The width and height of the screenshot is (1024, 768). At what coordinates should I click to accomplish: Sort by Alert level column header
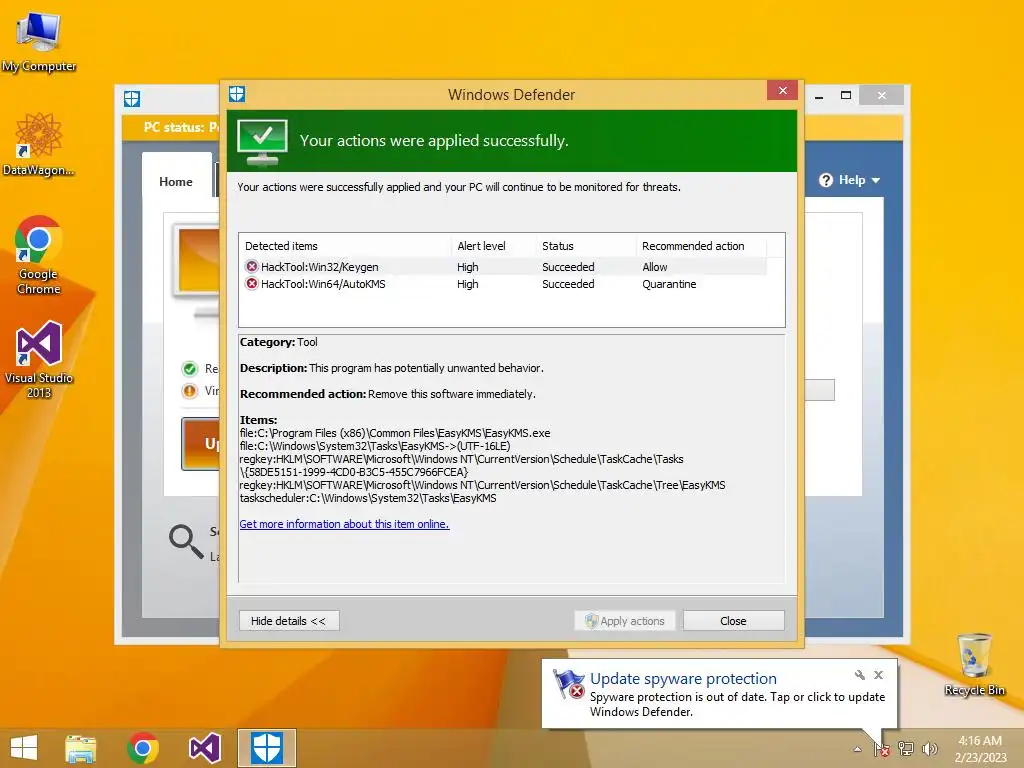(x=493, y=246)
